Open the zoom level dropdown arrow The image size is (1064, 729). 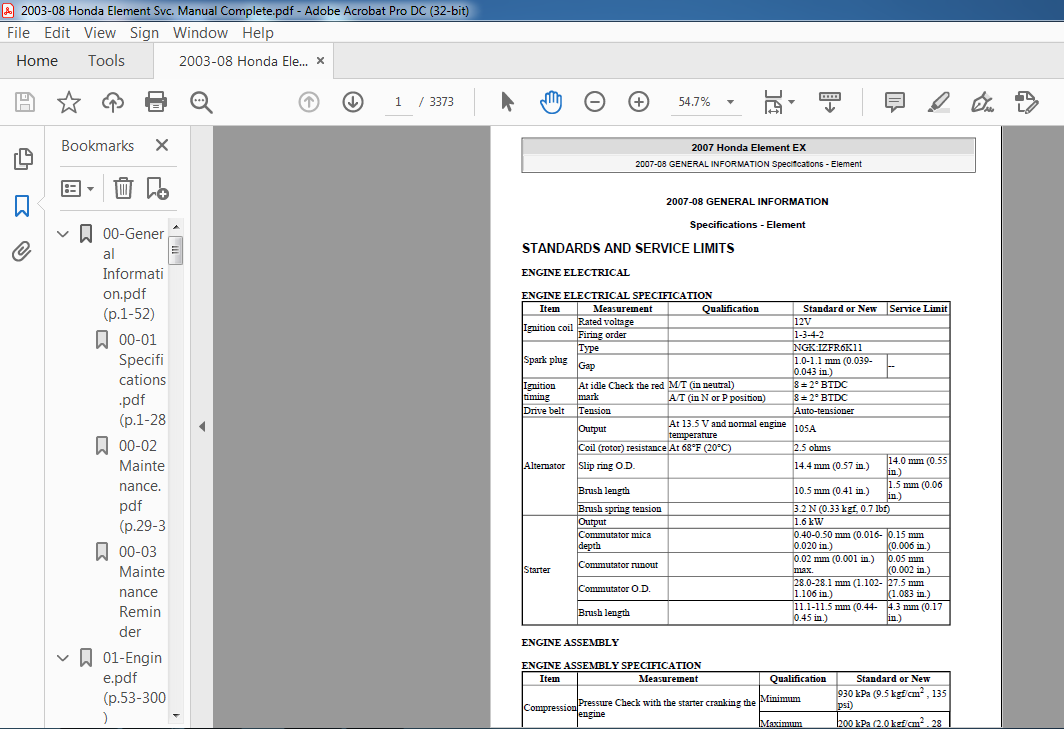coord(730,102)
